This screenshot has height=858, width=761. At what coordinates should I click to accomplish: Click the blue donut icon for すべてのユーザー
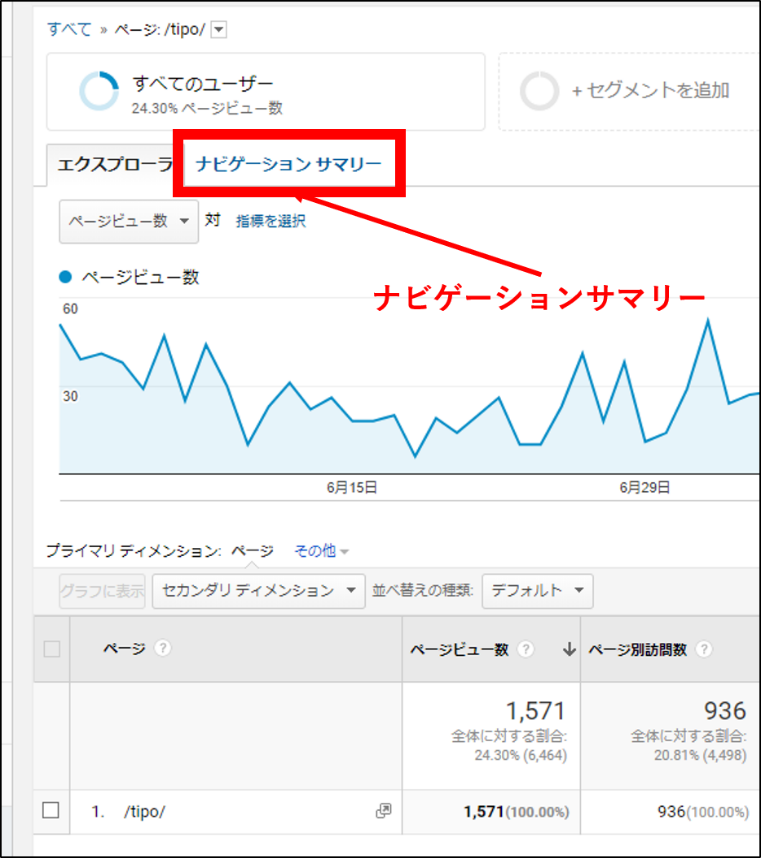[99, 91]
